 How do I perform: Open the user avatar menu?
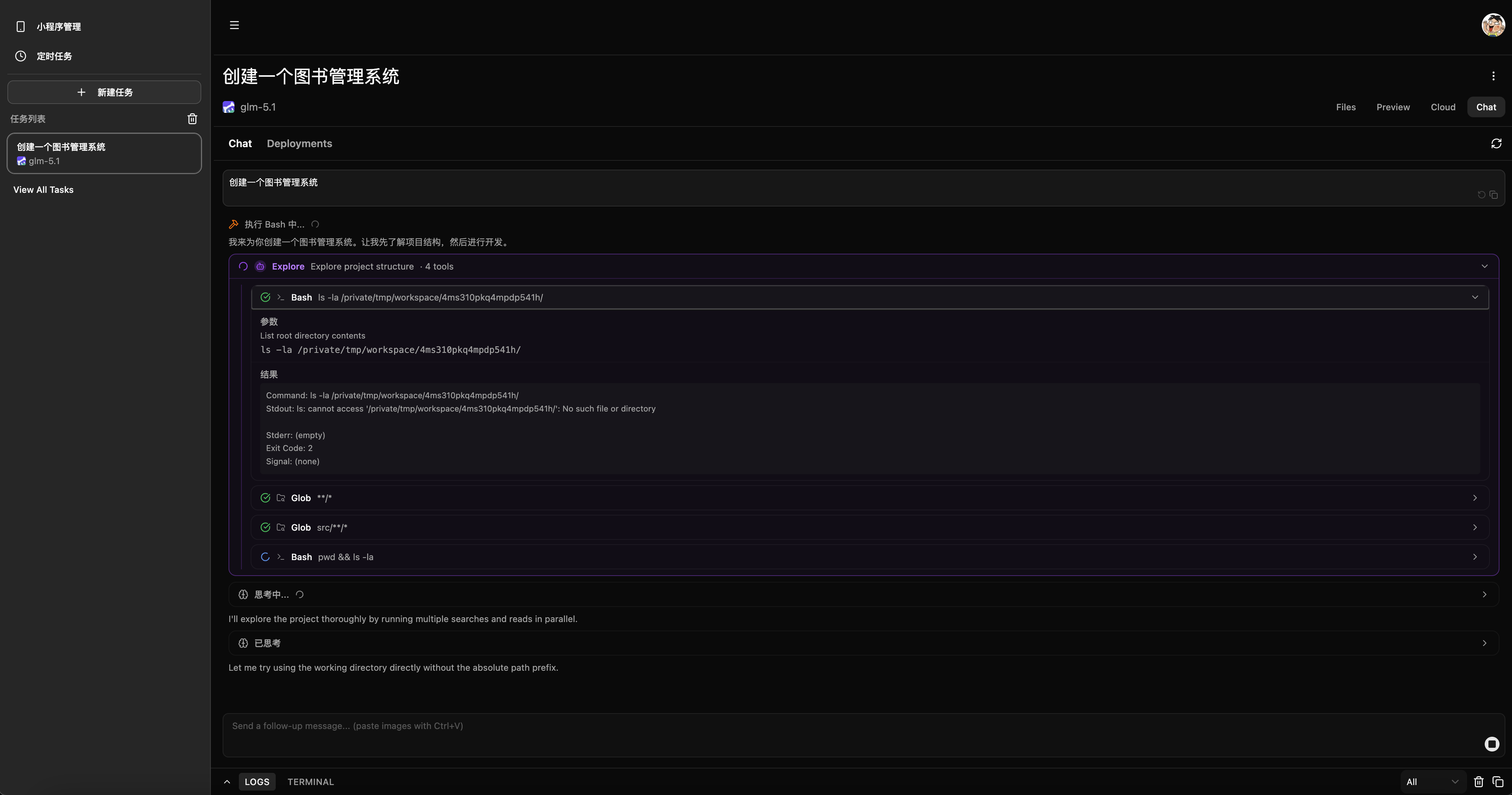[1492, 25]
